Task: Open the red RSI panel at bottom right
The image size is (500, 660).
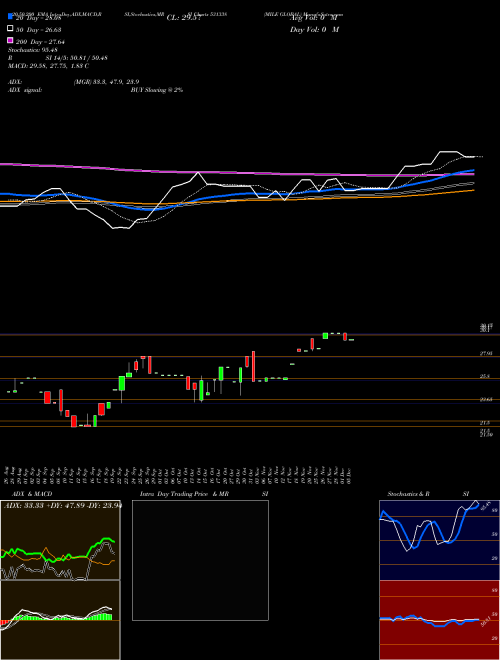Action: click(439, 620)
